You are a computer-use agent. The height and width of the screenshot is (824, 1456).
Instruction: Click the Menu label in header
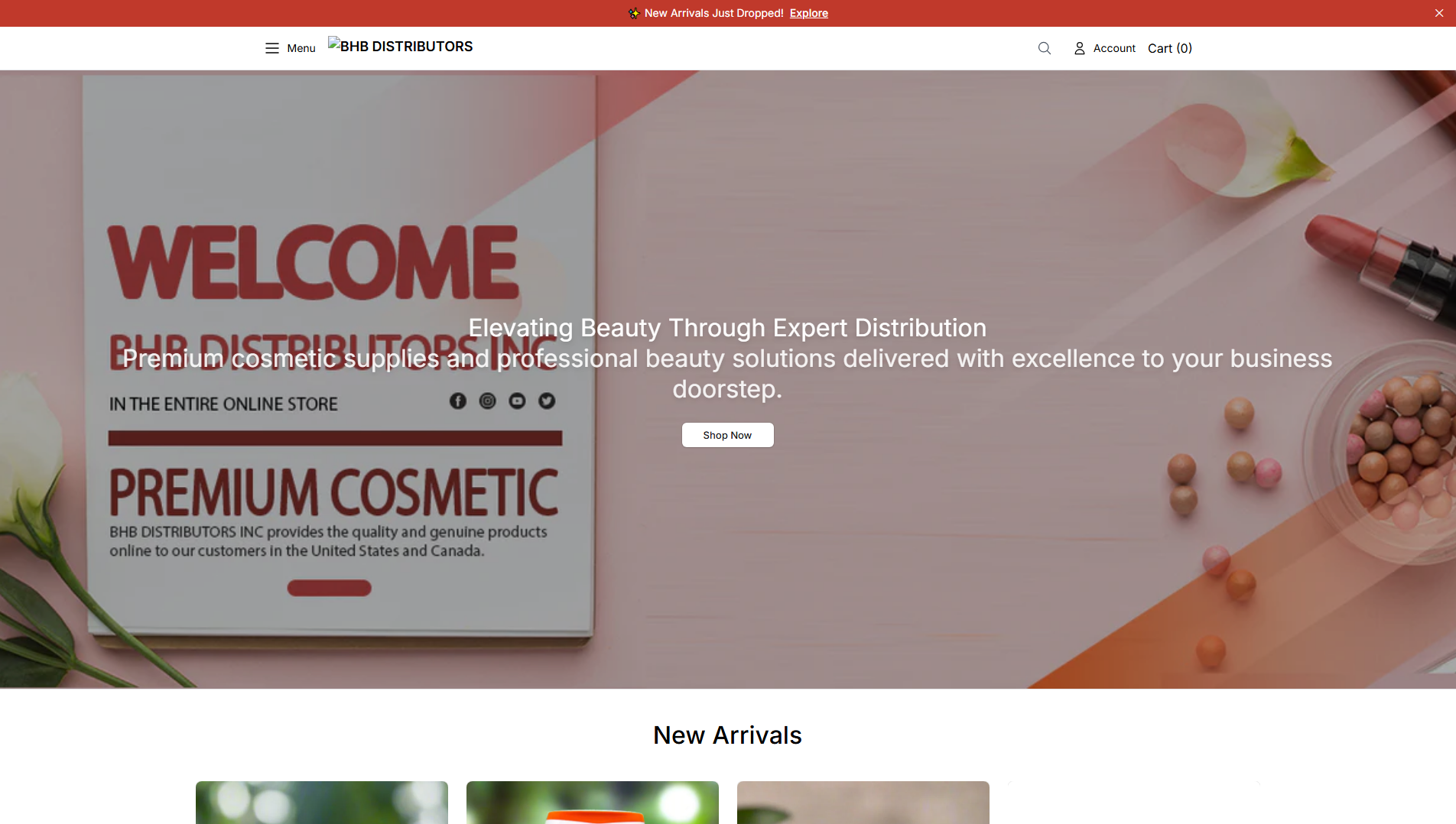[x=301, y=48]
